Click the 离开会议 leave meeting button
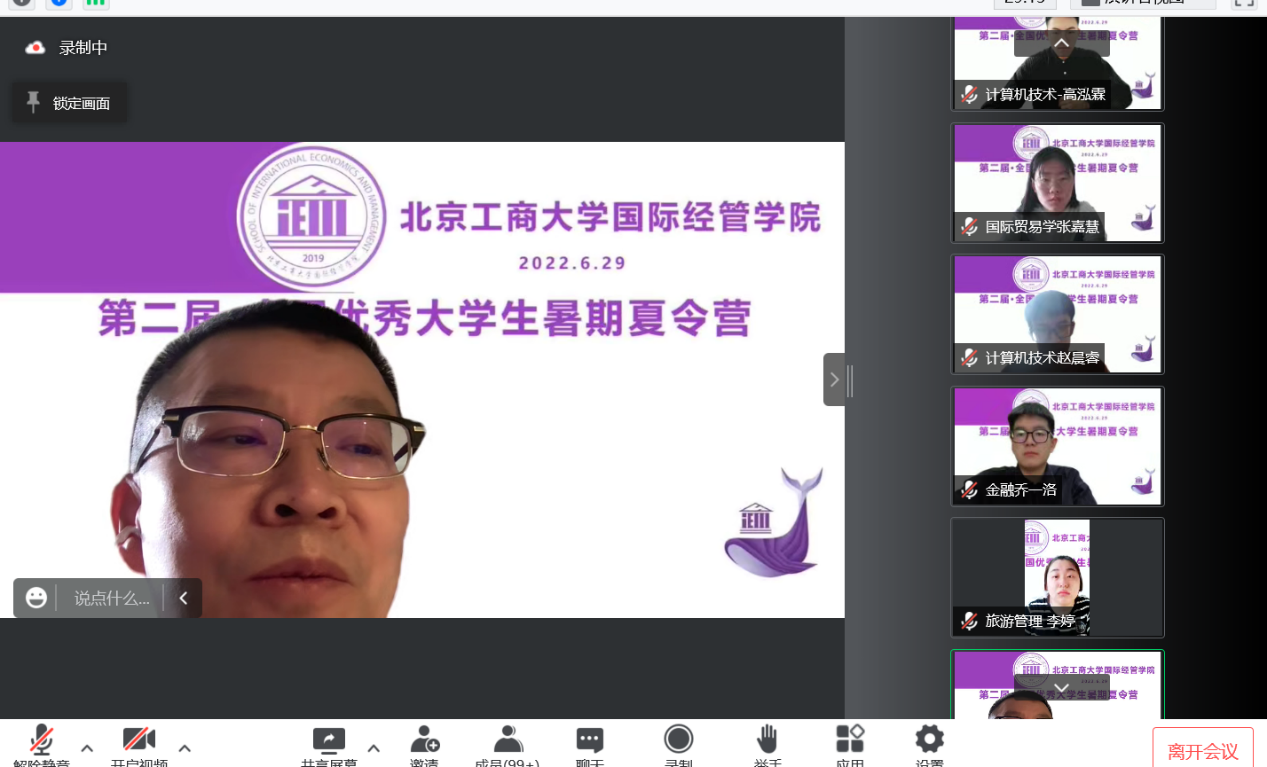 (x=1202, y=751)
